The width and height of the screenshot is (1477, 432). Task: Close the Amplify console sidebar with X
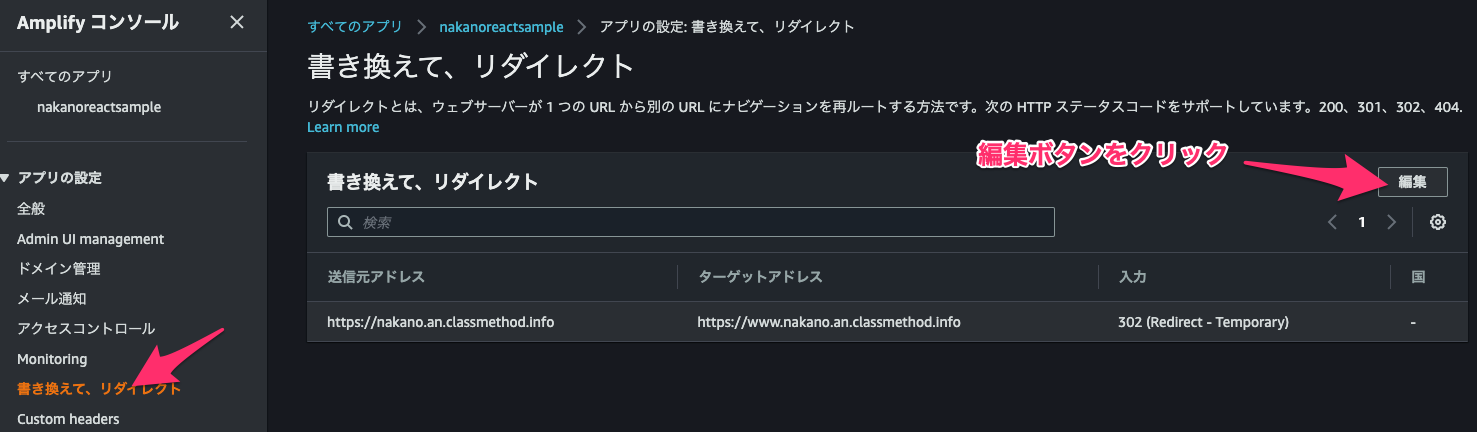(236, 22)
